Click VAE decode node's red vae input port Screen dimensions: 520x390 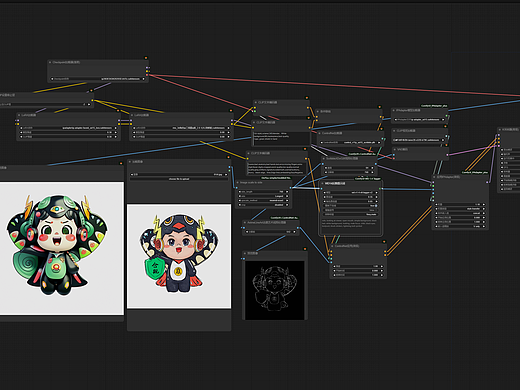(x=394, y=158)
